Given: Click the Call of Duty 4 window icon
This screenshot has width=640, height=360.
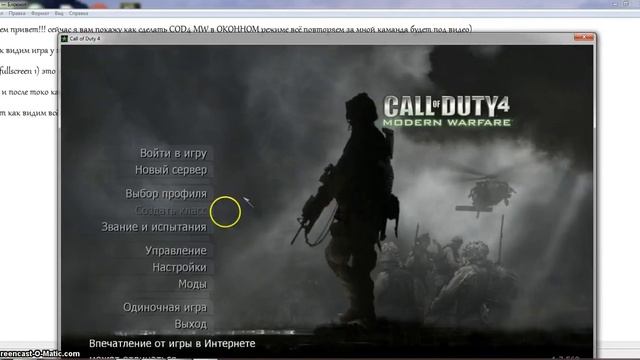Looking at the screenshot, I should (x=64, y=38).
